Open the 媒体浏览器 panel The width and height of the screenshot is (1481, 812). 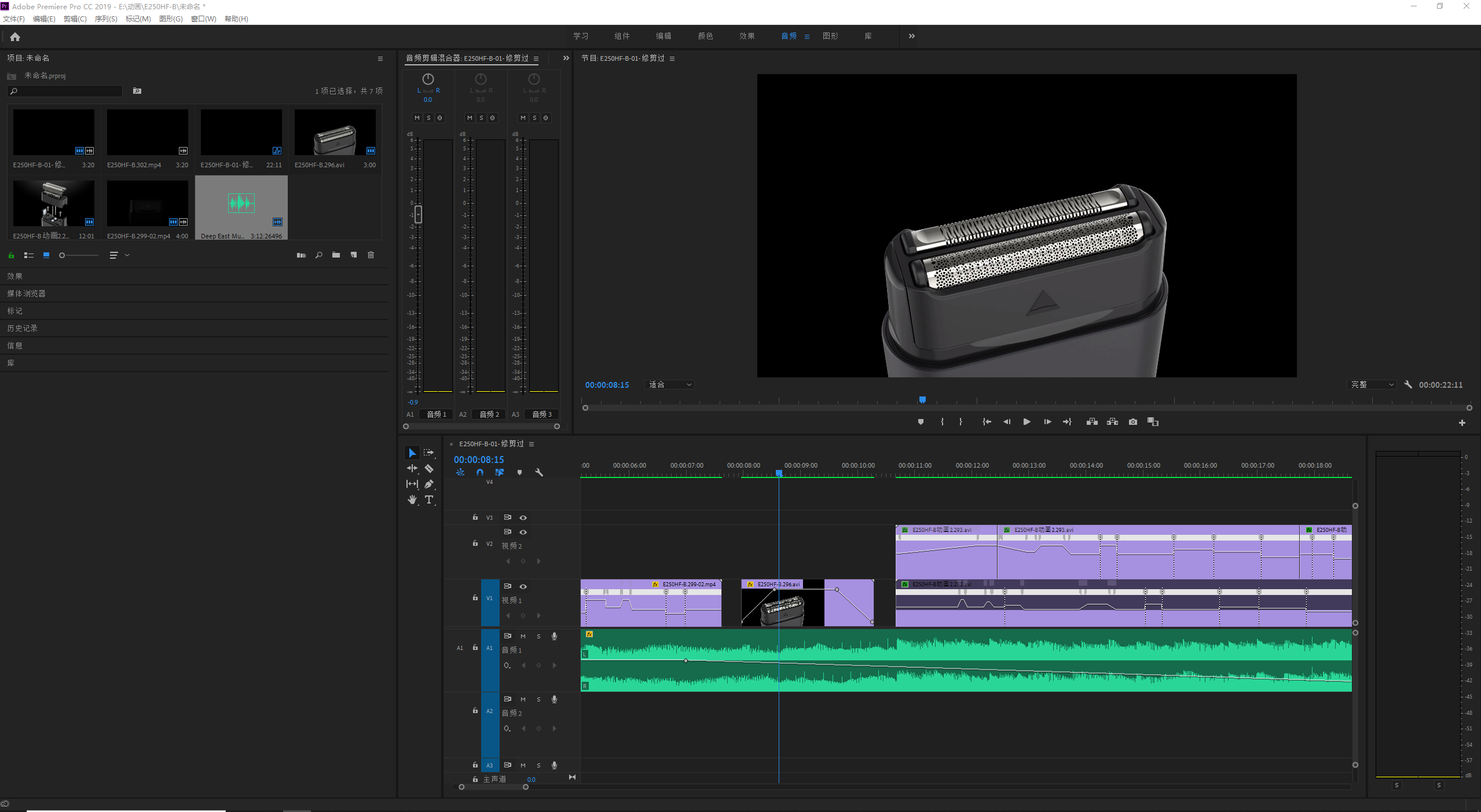coord(26,293)
